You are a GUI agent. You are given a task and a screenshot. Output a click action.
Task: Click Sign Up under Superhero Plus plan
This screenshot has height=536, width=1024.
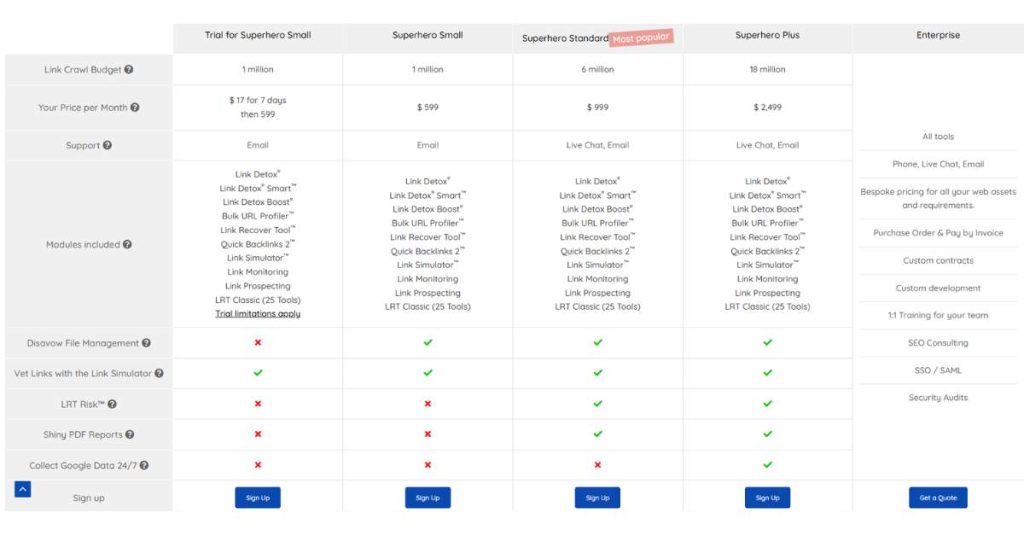point(767,497)
